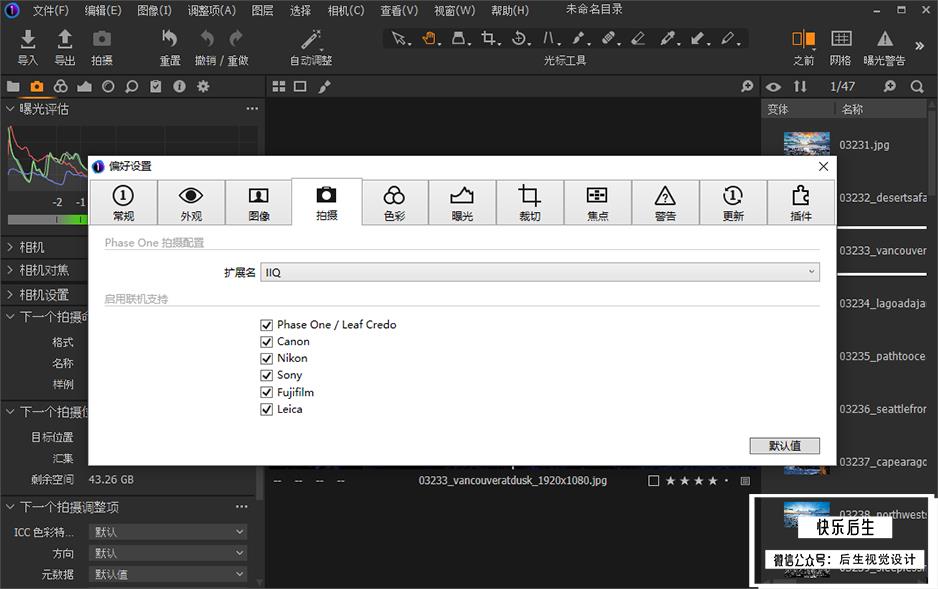Expand the toolbar overflow chevron
This screenshot has width=938, height=589.
(x=919, y=45)
